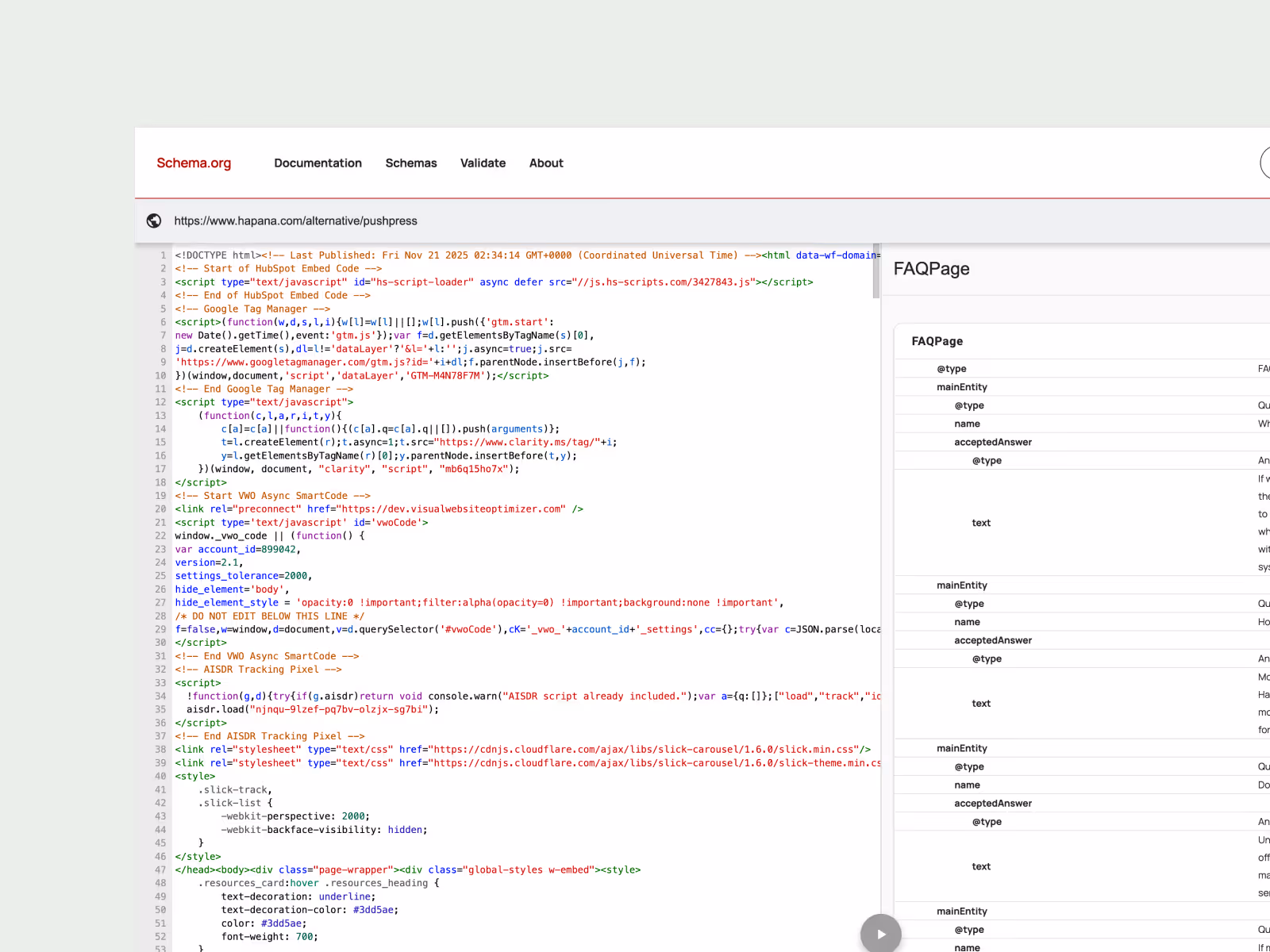The height and width of the screenshot is (952, 1270).
Task: Click the '.slick-track,' CSS selector line
Action: pos(235,790)
